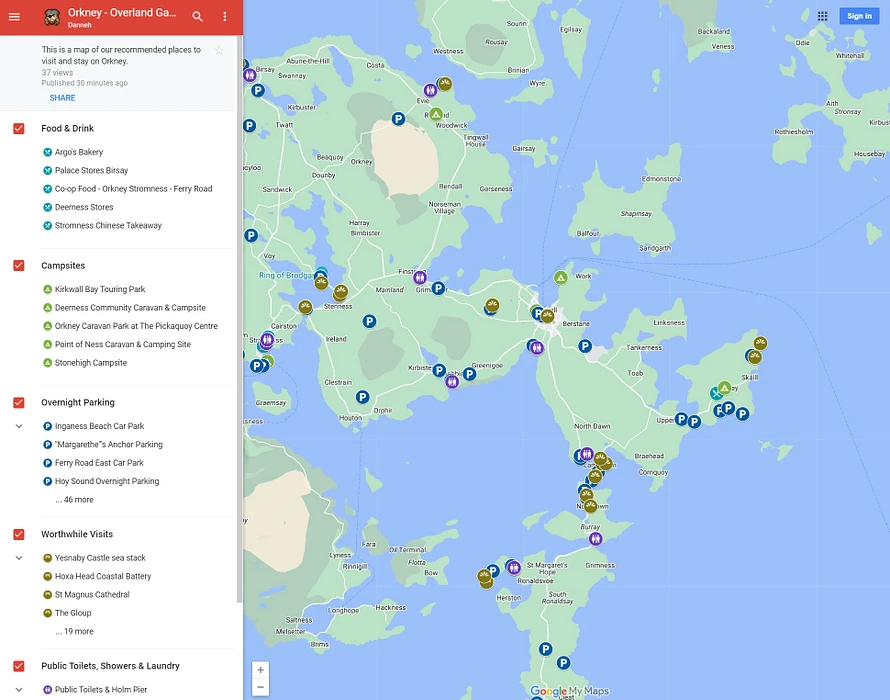
Task: Open the Google apps grid
Action: pyautogui.click(x=822, y=16)
